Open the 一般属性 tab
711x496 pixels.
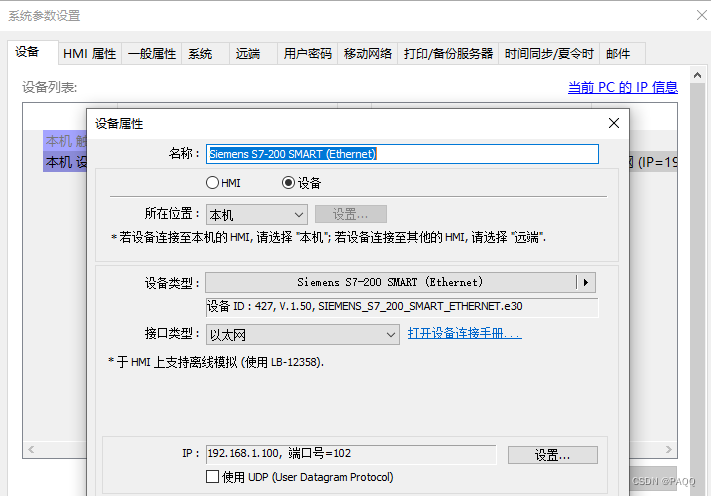pyautogui.click(x=151, y=54)
